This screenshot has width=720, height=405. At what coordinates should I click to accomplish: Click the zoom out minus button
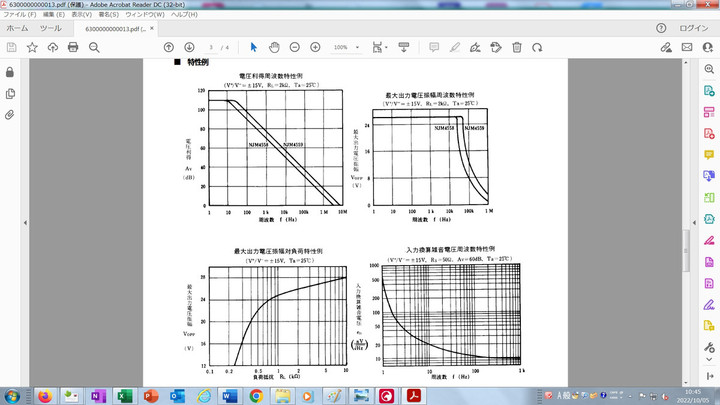[295, 47]
